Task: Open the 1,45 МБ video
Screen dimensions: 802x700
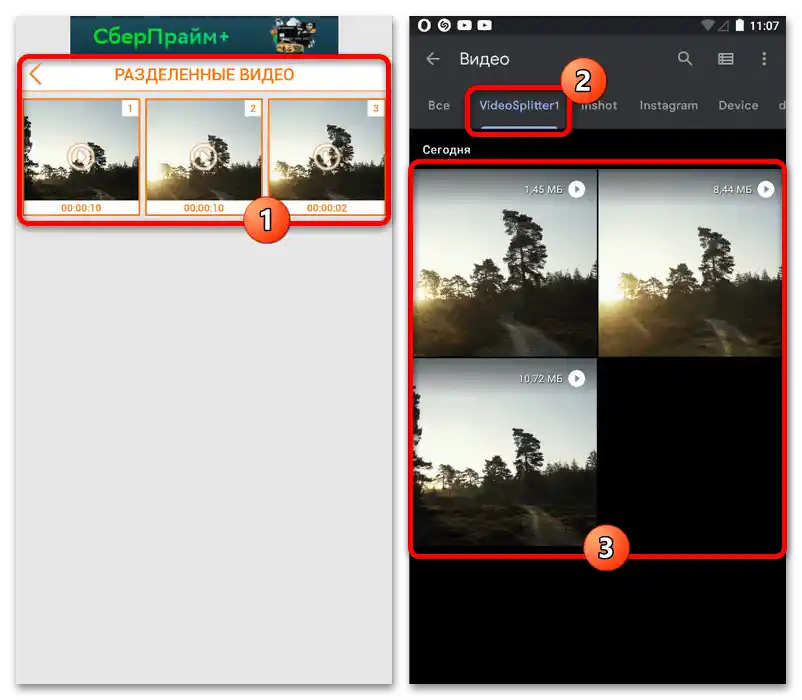Action: tap(505, 263)
